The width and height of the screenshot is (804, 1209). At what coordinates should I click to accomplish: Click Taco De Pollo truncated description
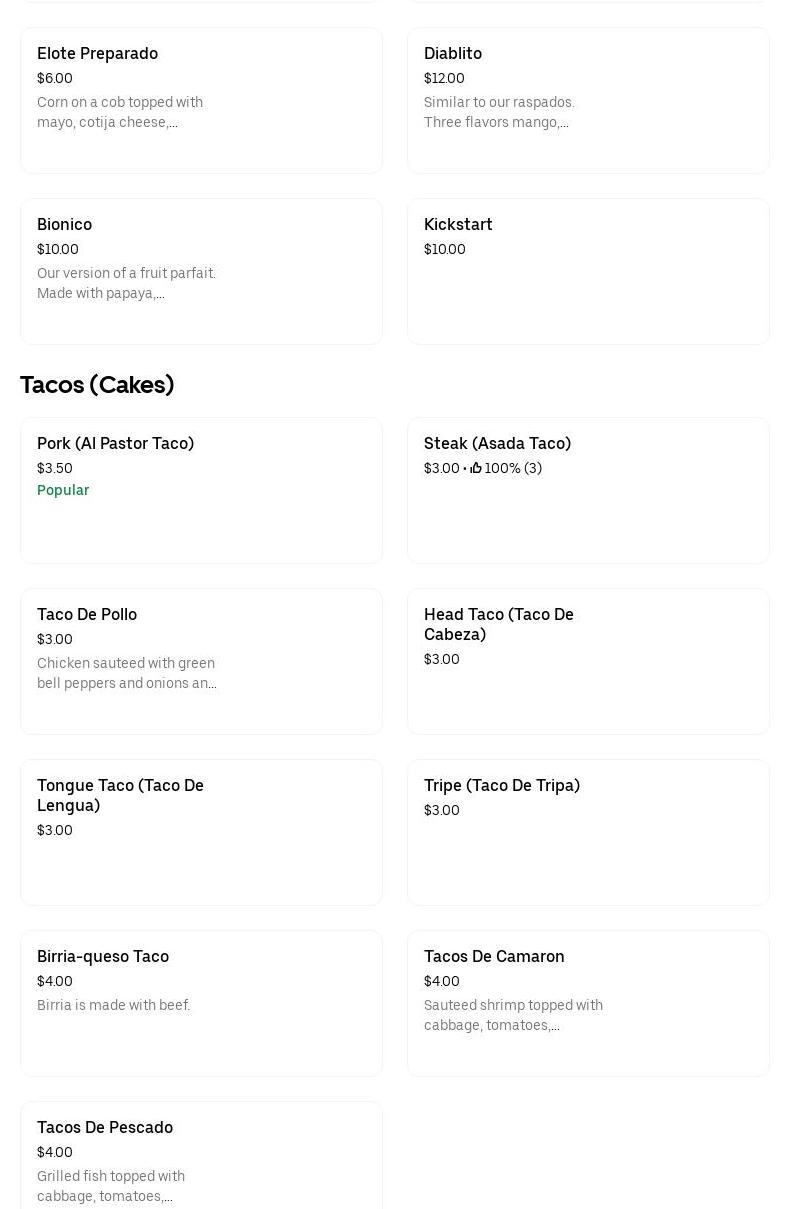point(126,673)
